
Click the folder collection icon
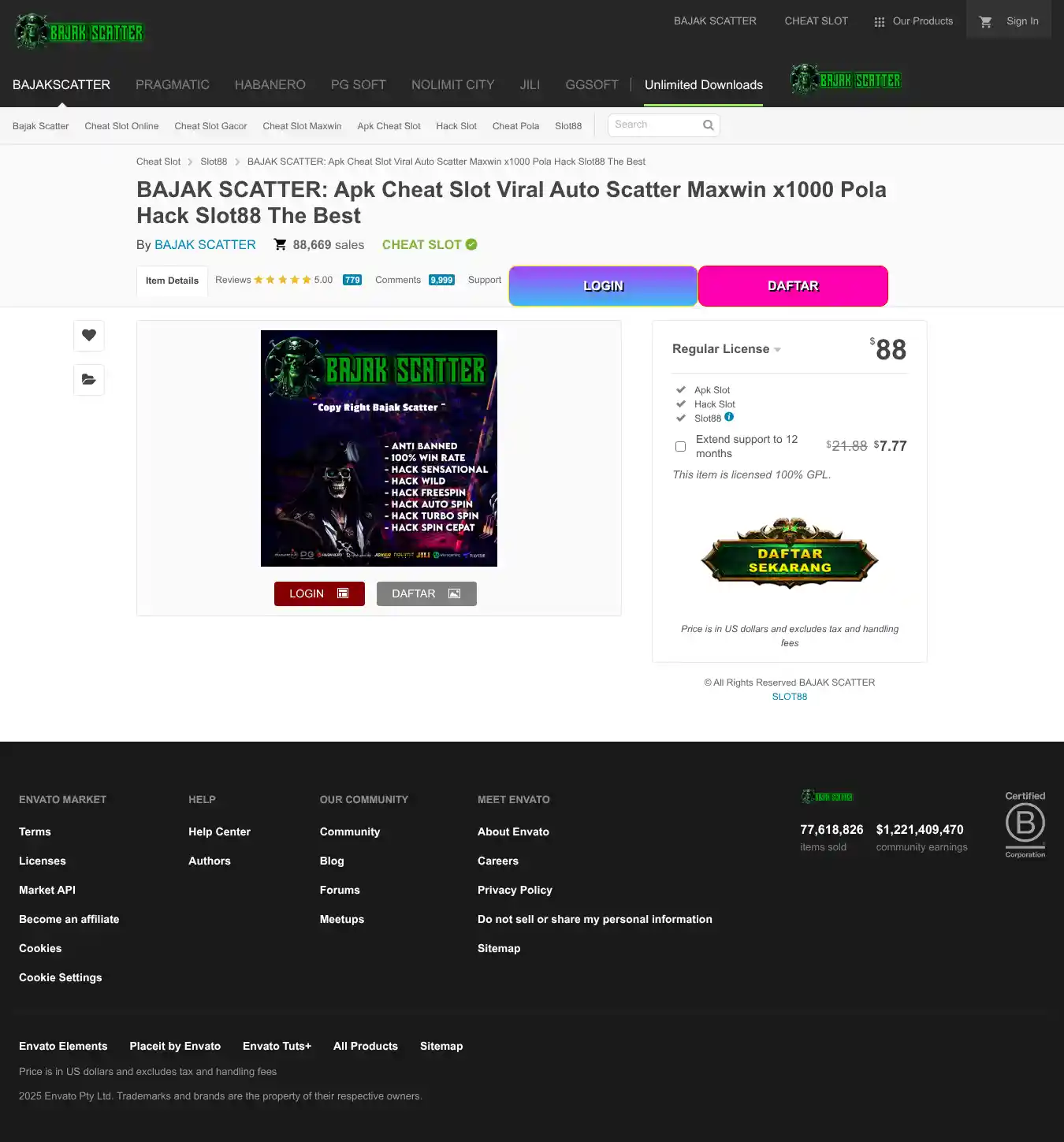(x=89, y=380)
